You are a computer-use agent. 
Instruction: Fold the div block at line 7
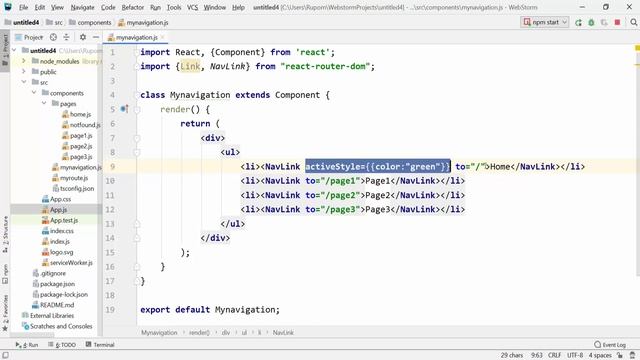(137, 138)
